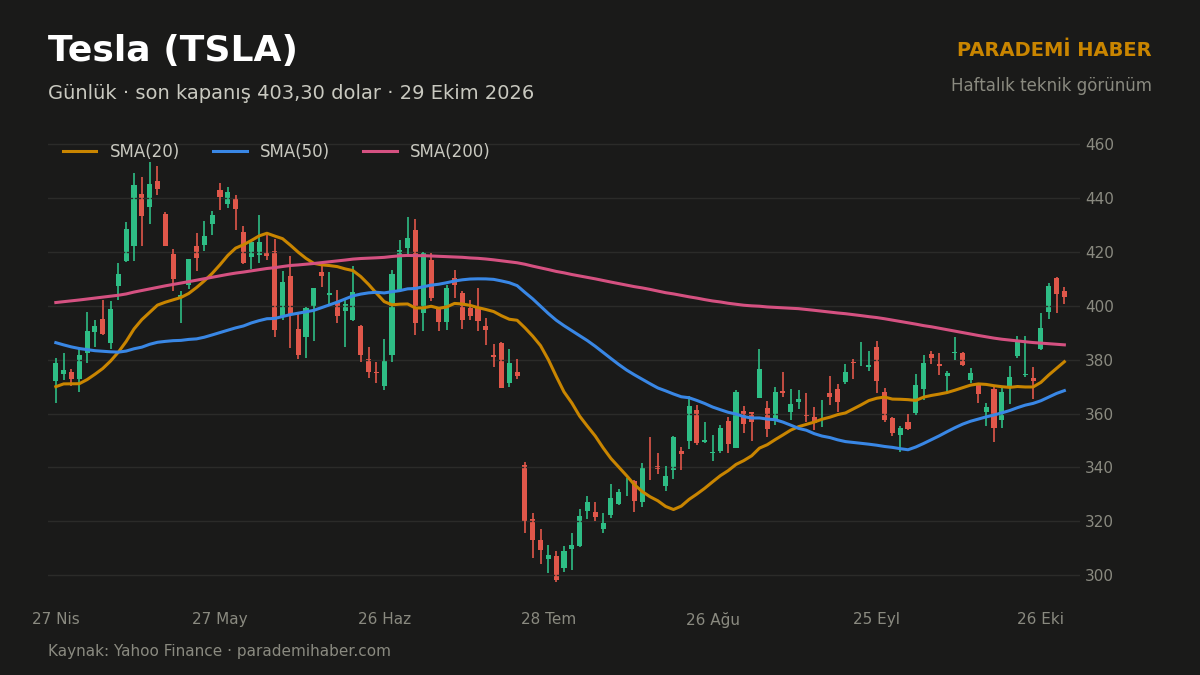This screenshot has width=1200, height=675.
Task: Click the large red gap-down candle below 340
Action: click(x=524, y=493)
